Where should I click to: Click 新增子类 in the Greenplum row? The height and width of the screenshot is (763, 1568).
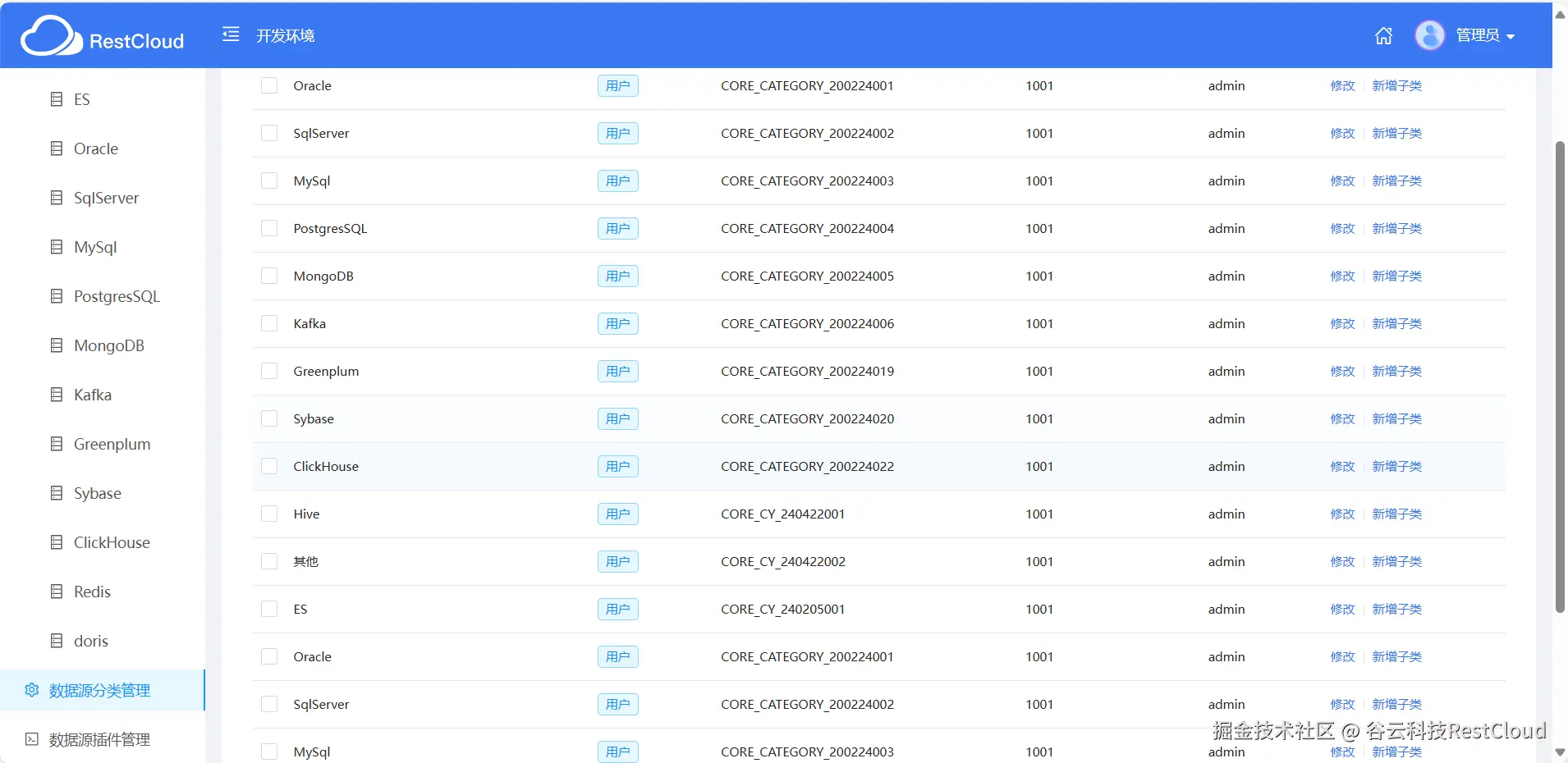coord(1396,371)
